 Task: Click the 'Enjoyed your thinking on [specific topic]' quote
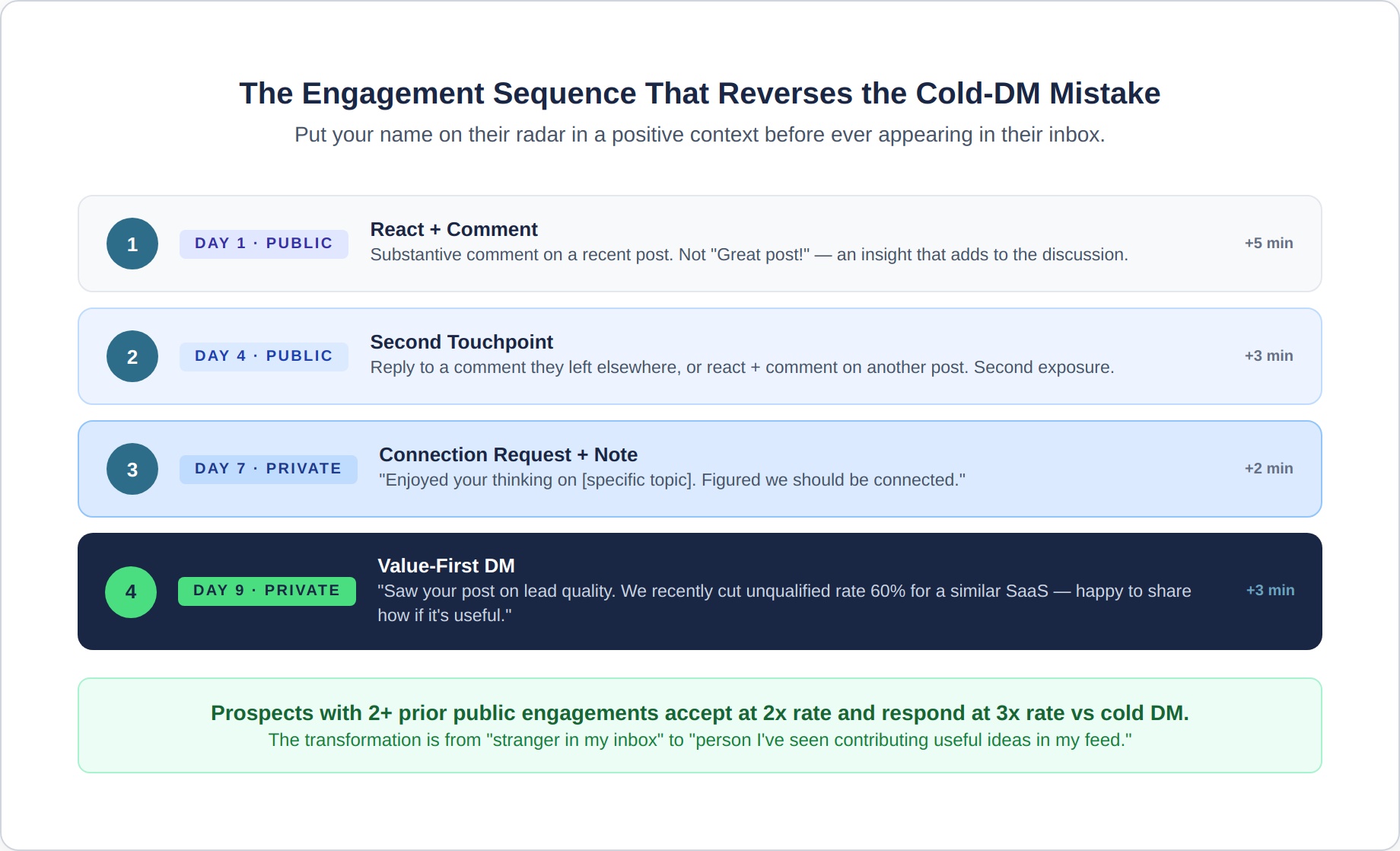click(x=672, y=480)
